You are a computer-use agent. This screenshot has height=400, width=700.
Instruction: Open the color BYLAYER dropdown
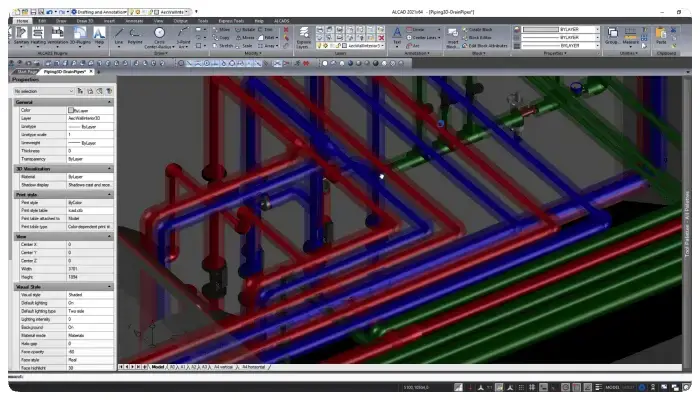pos(561,29)
